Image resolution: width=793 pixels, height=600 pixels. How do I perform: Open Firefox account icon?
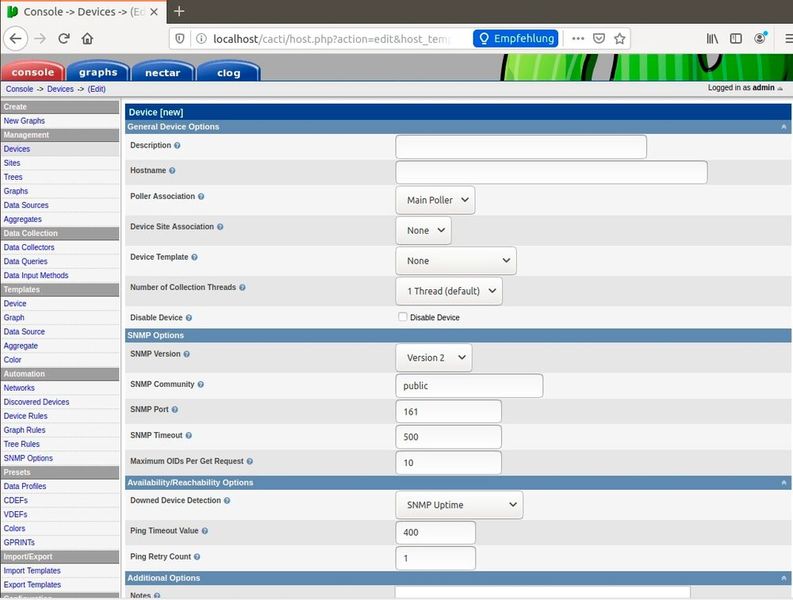(760, 38)
